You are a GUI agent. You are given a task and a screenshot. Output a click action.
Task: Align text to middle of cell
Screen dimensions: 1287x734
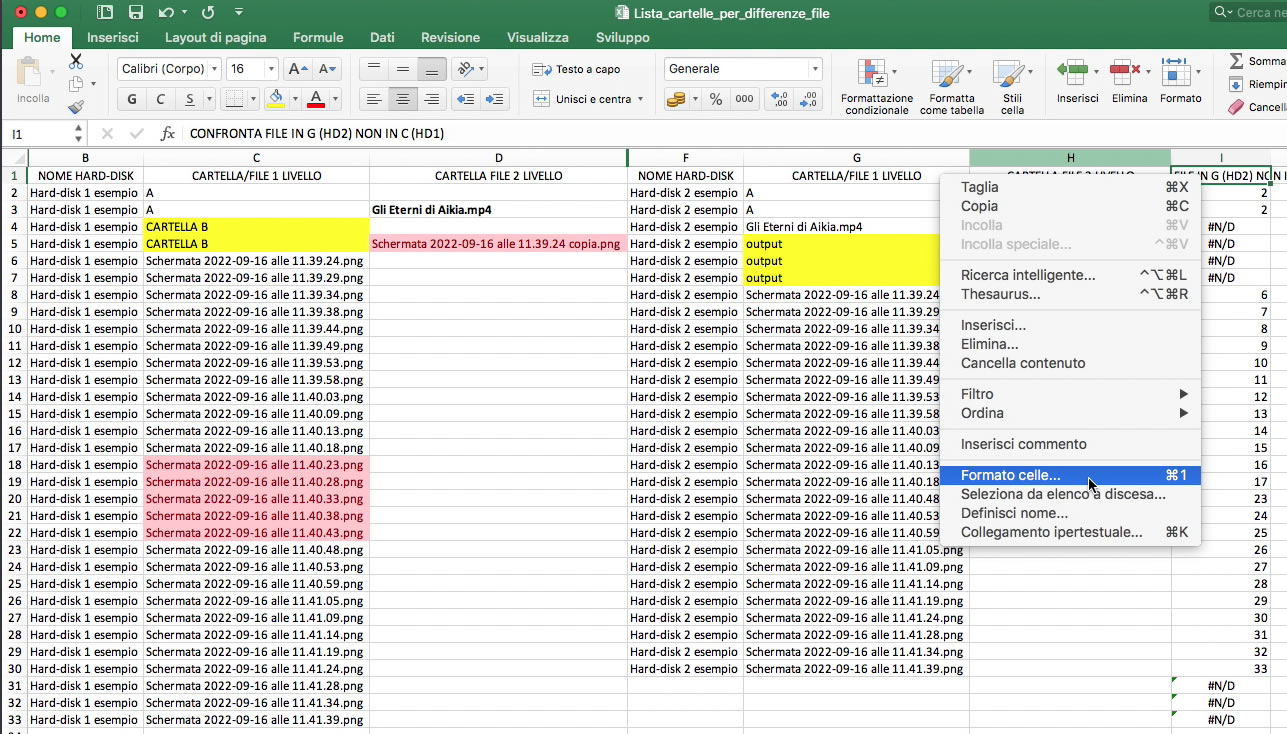(403, 69)
